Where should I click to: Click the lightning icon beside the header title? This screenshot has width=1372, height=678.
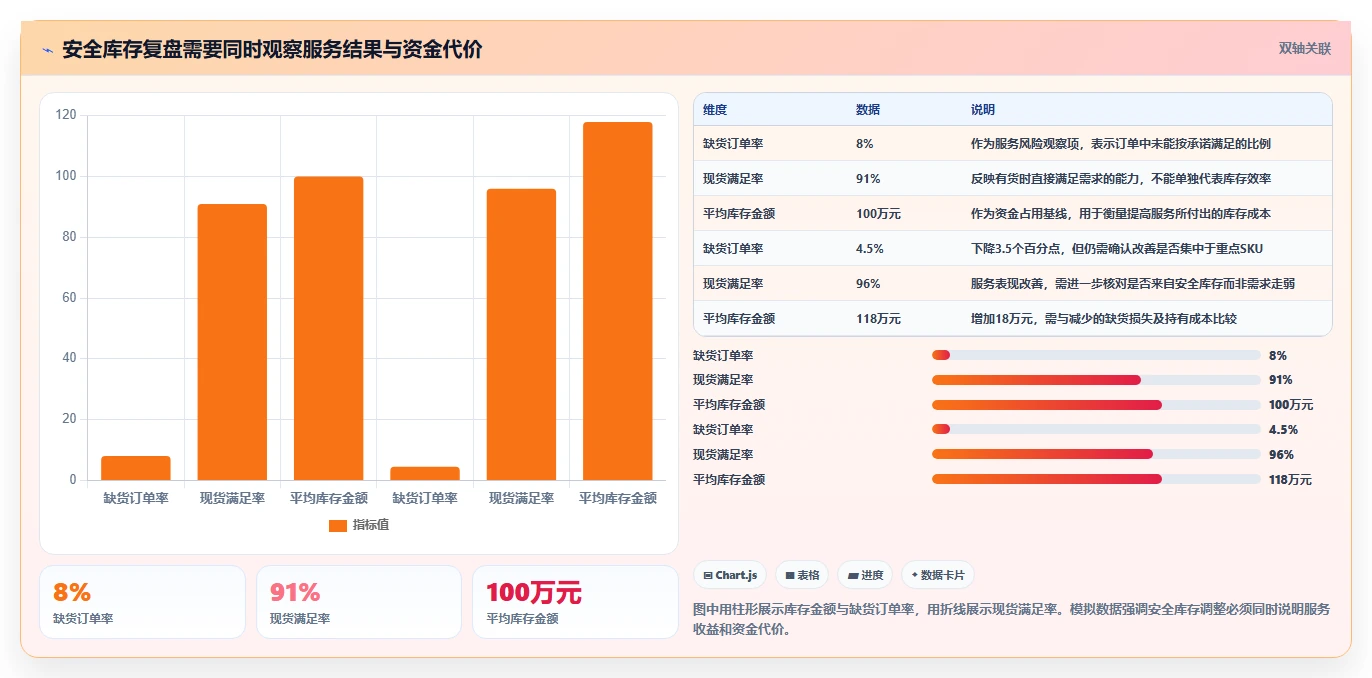tap(47, 50)
